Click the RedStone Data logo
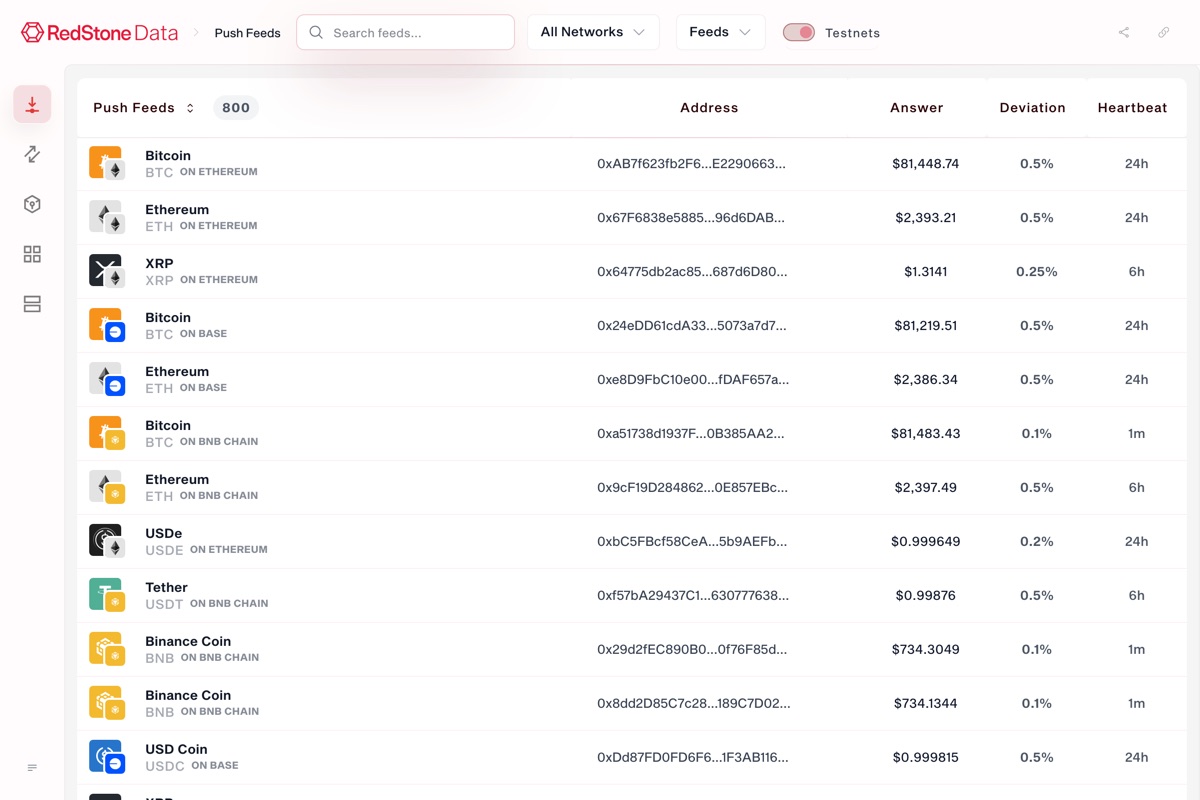Image resolution: width=1200 pixels, height=800 pixels. (x=99, y=32)
